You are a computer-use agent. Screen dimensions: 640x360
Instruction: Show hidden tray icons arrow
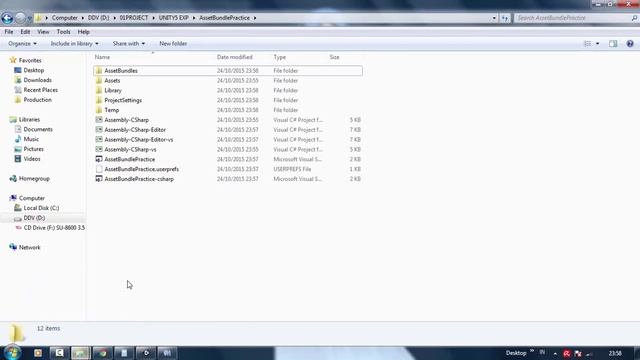[555, 353]
